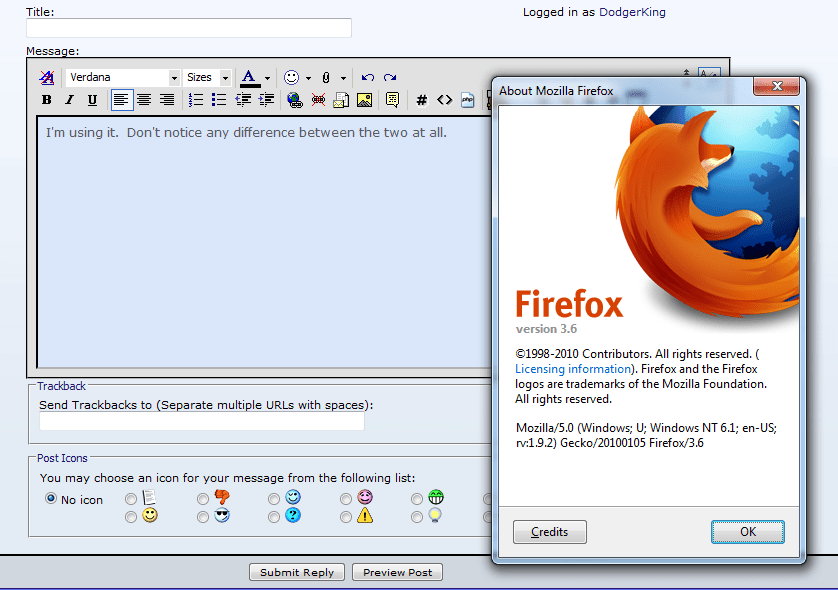Viewport: 838px width, 590px height.
Task: Expand the font color arrow dropdown
Action: pyautogui.click(x=267, y=78)
